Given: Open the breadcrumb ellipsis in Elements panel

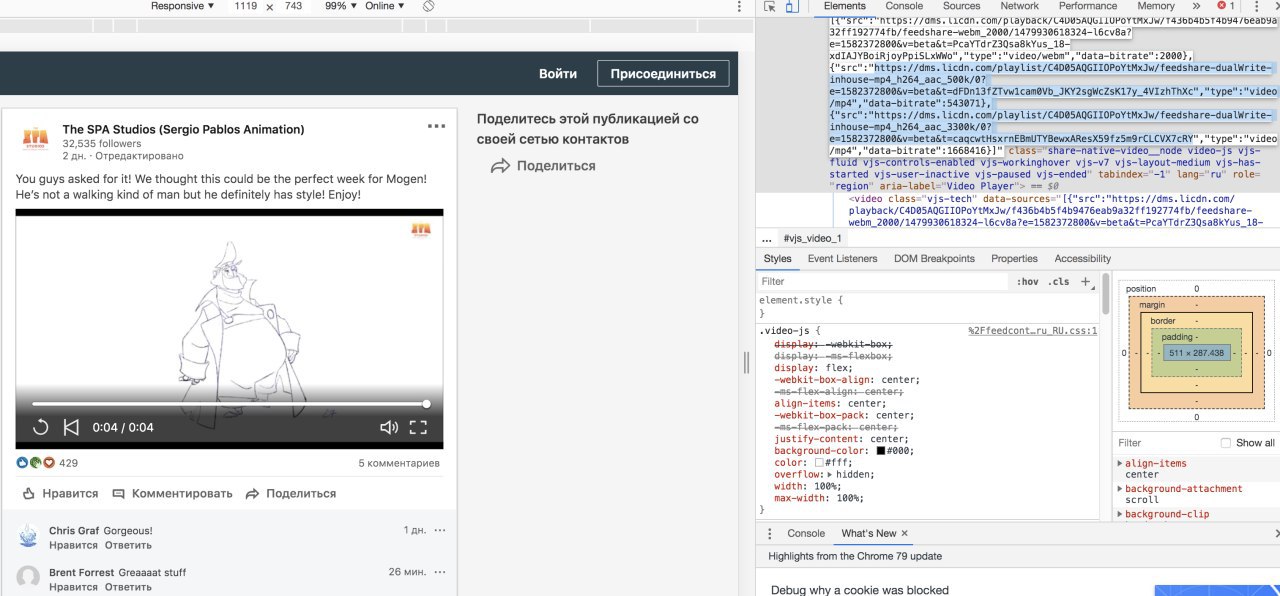Looking at the screenshot, I should click(767, 238).
